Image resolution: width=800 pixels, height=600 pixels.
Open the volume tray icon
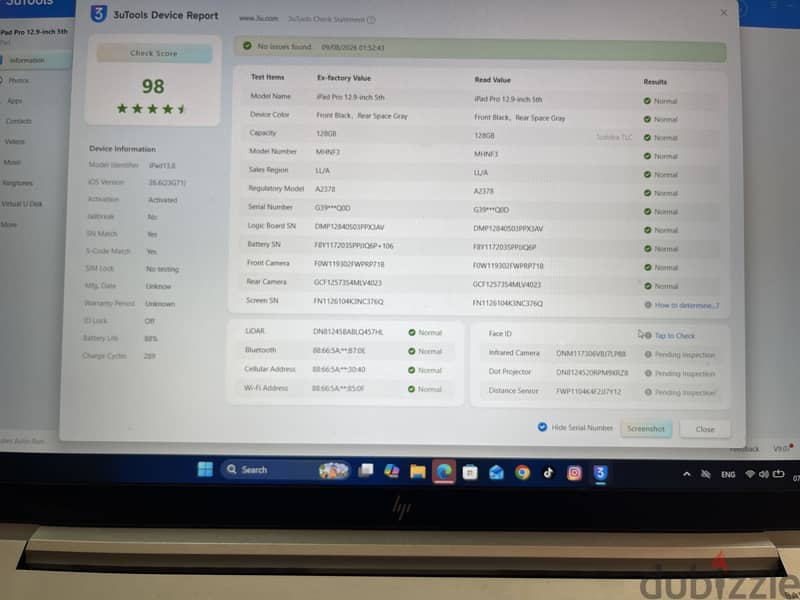tap(763, 474)
